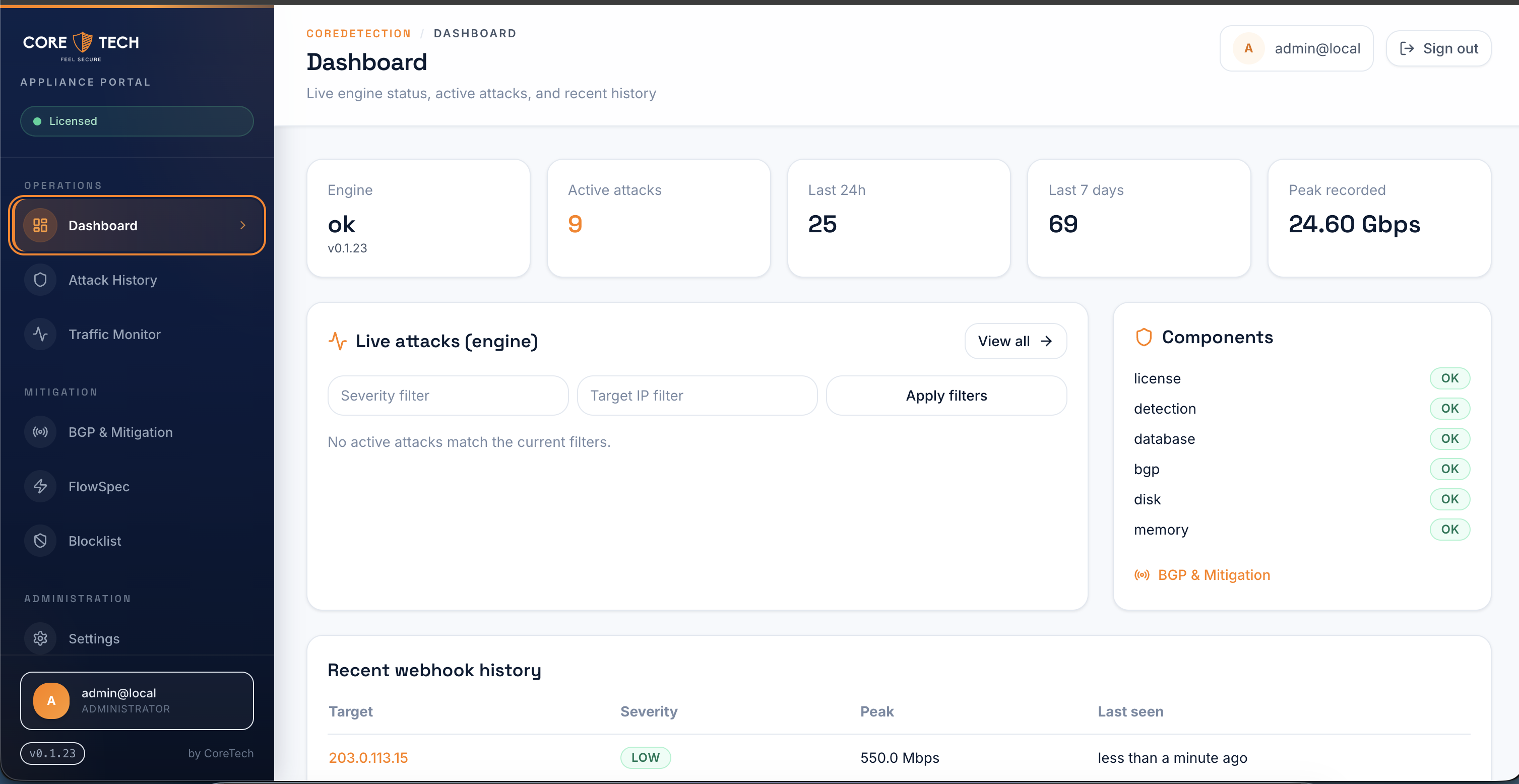
Task: Click the green Licensed status dot
Action: [x=37, y=121]
